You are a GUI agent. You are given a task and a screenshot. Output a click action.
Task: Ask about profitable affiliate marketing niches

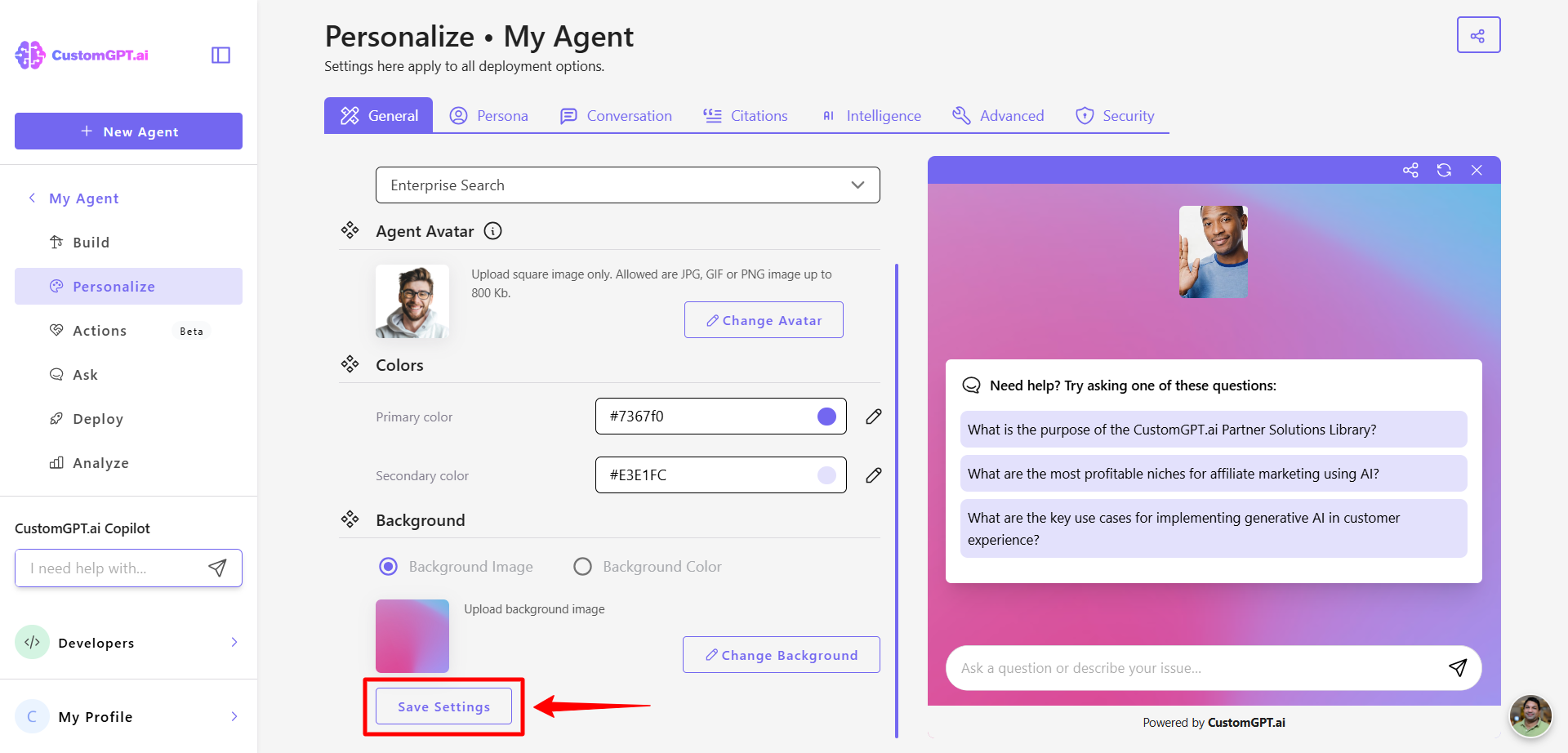(x=1214, y=473)
